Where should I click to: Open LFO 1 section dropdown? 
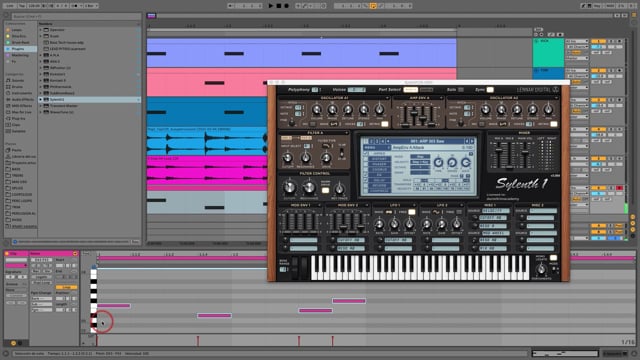coord(414,205)
